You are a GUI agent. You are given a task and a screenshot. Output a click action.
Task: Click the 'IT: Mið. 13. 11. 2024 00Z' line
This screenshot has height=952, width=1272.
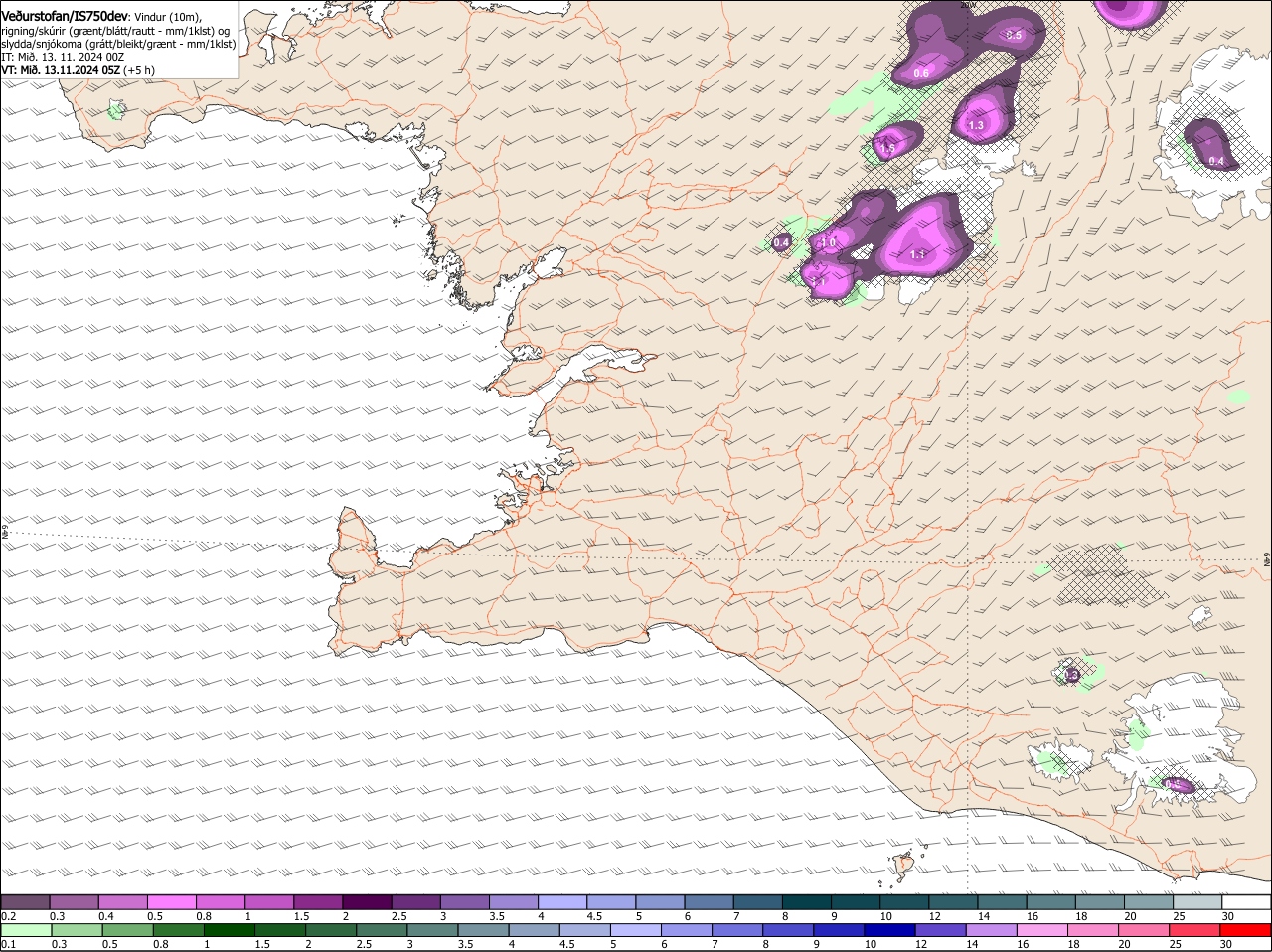[x=63, y=57]
